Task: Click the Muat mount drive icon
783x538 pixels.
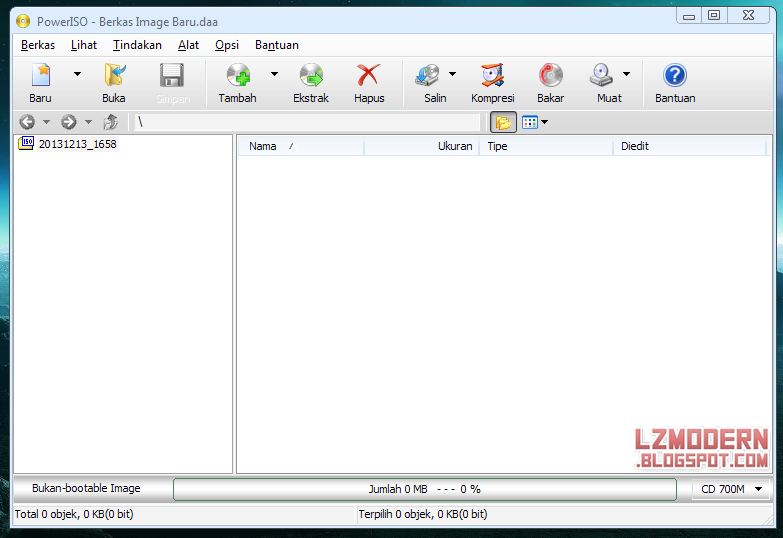Action: click(601, 75)
